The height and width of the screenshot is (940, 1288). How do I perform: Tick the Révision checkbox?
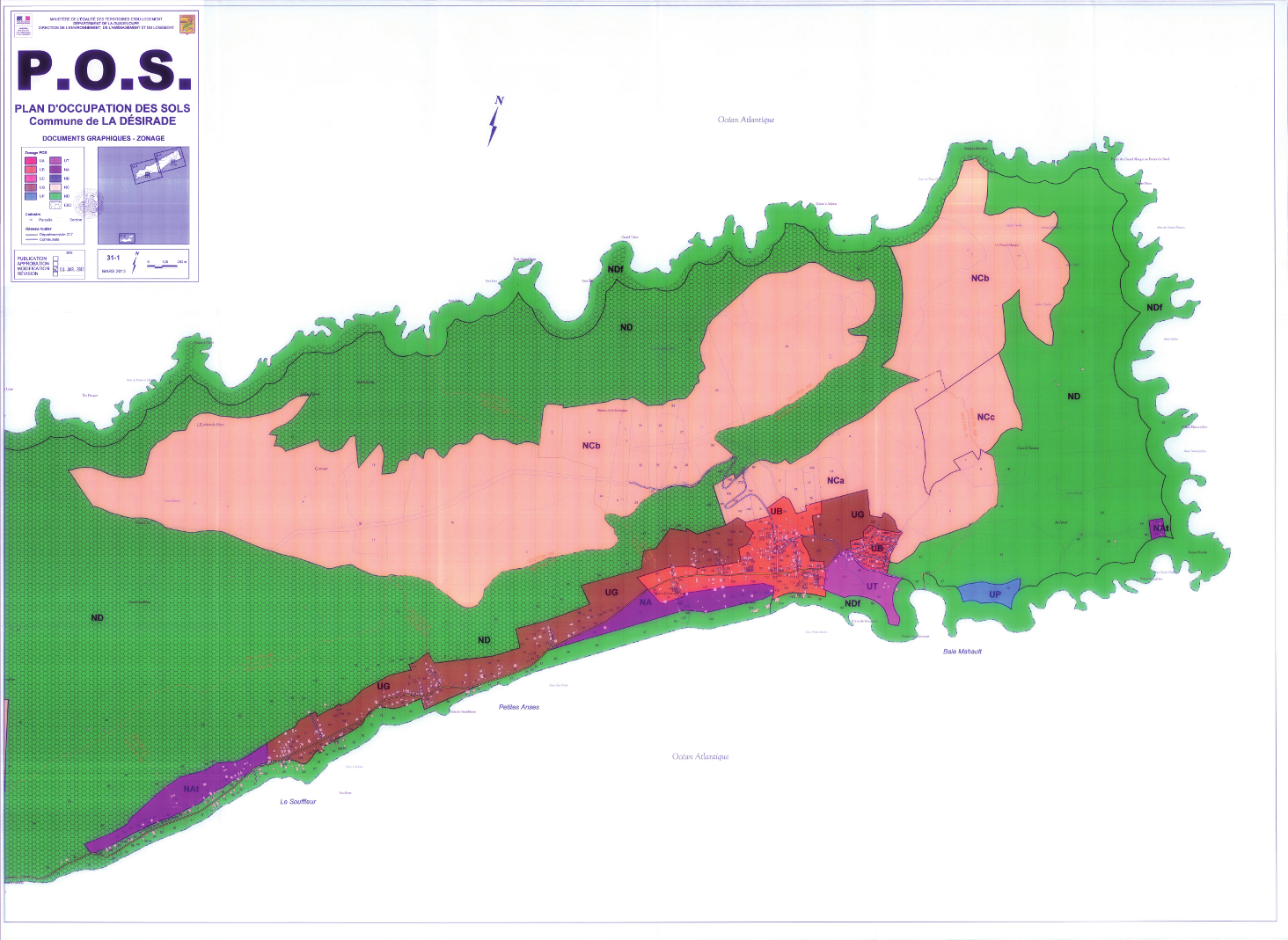(56, 274)
